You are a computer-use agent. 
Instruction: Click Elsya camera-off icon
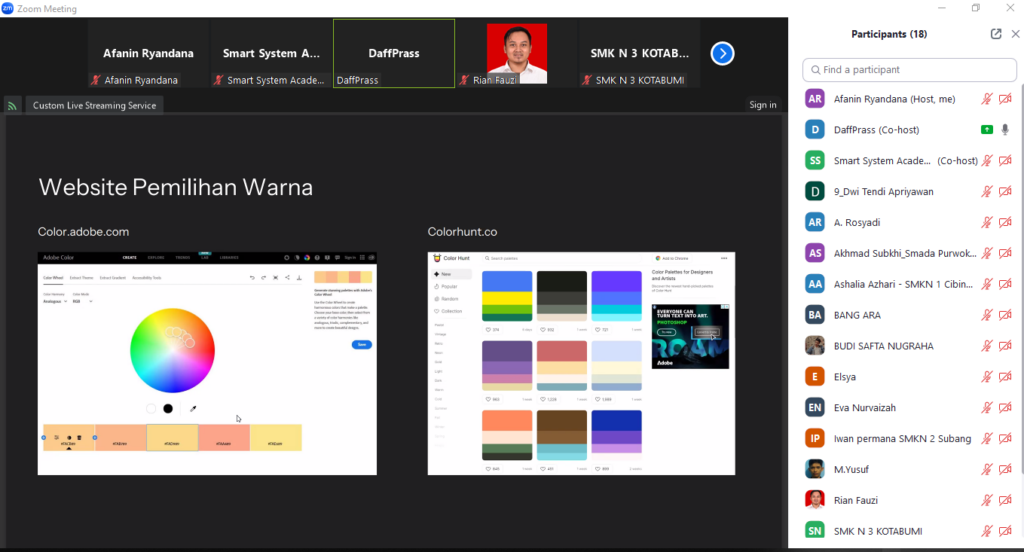tap(1006, 377)
